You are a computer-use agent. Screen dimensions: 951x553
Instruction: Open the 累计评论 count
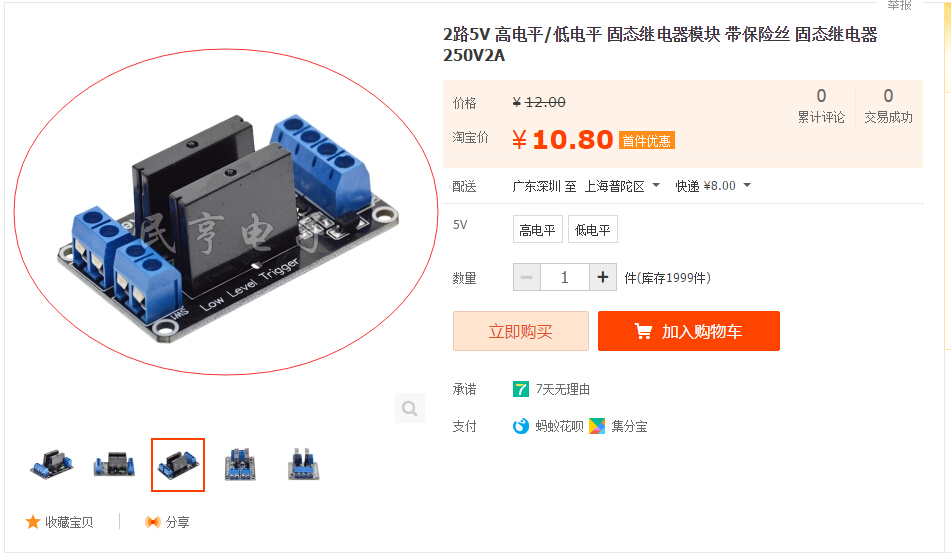(x=821, y=106)
